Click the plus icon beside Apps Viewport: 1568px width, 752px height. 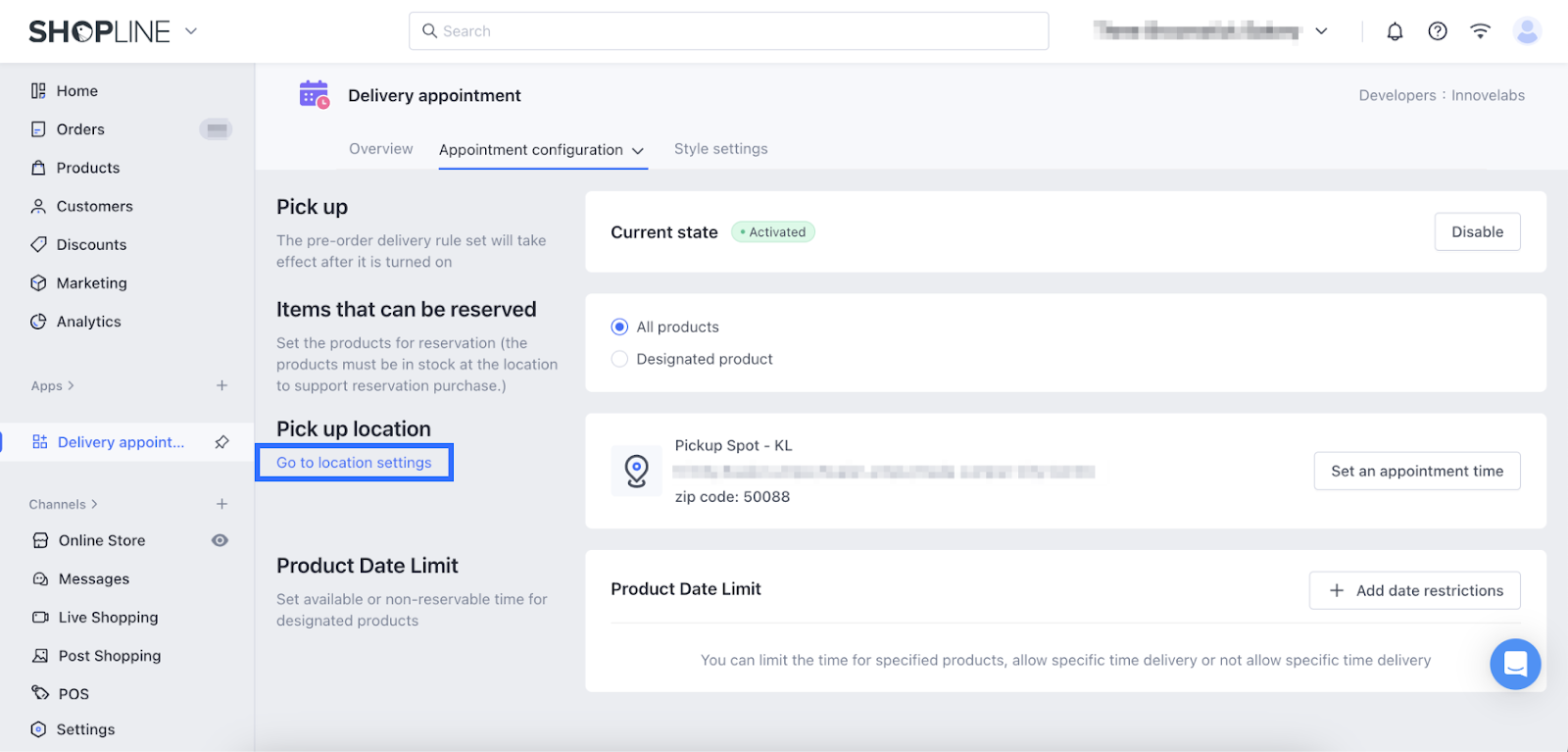(222, 386)
